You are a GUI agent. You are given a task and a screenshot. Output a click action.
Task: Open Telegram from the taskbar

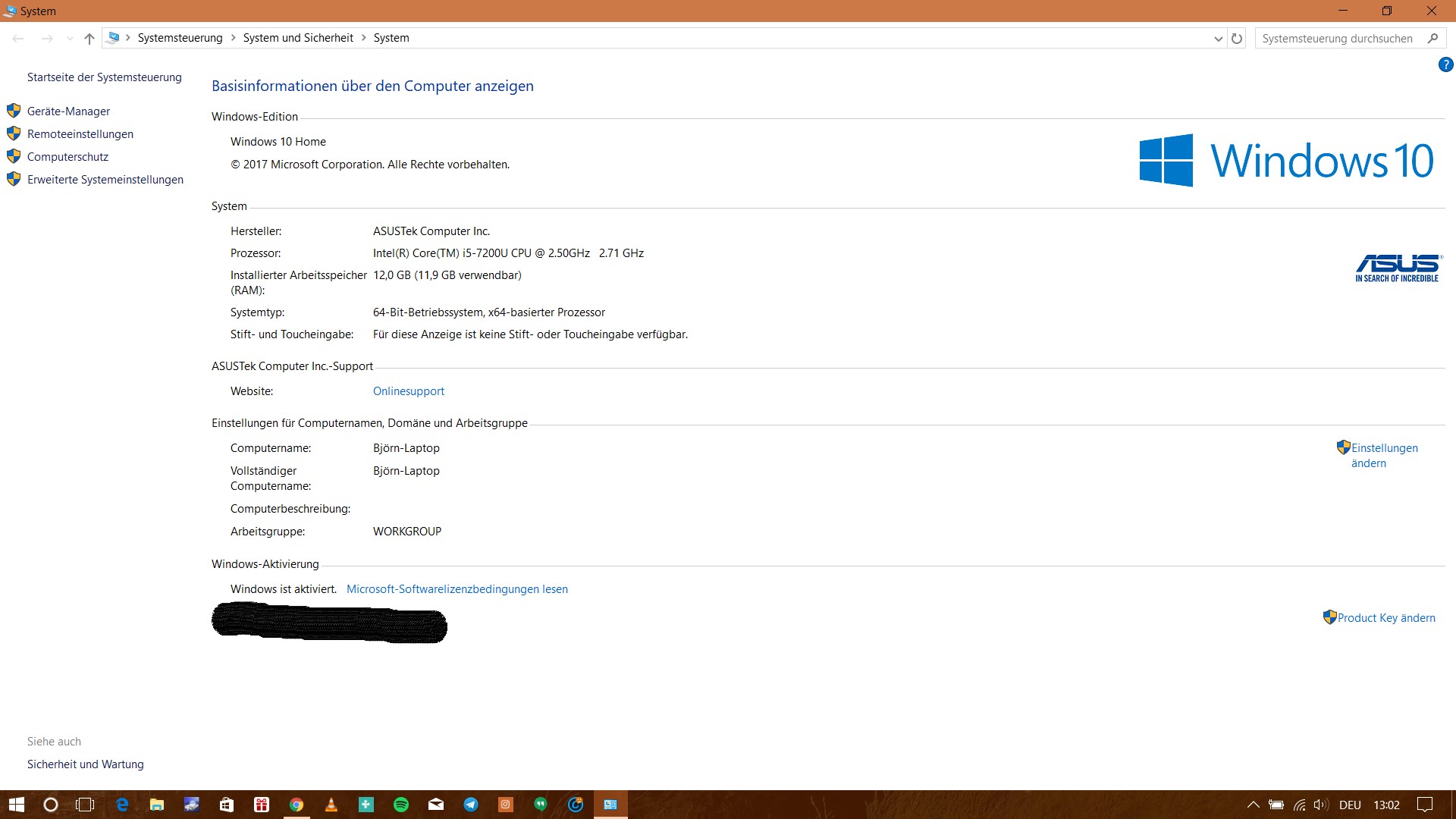click(x=471, y=805)
